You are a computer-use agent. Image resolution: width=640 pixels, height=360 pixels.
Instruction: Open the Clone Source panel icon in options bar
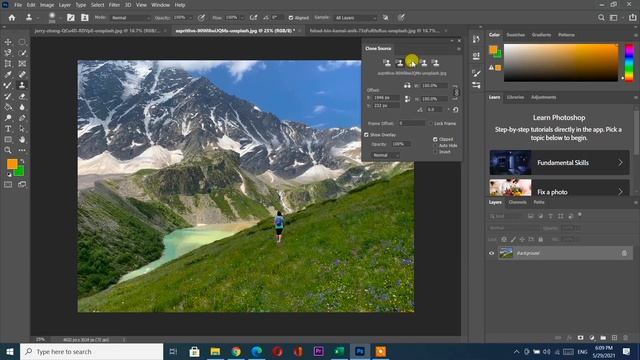coord(84,18)
